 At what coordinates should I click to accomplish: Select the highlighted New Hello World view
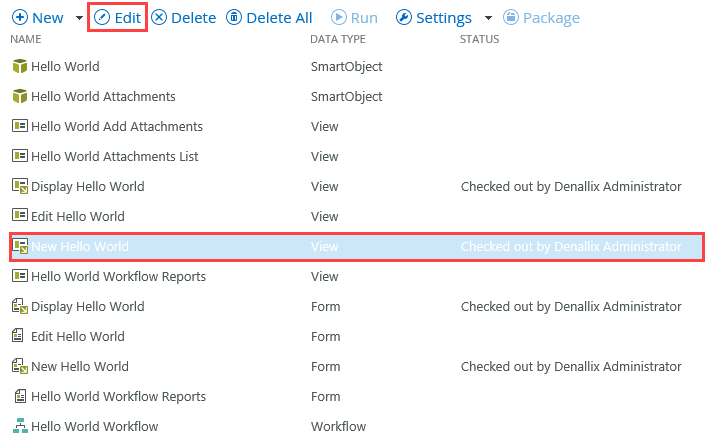(80, 246)
